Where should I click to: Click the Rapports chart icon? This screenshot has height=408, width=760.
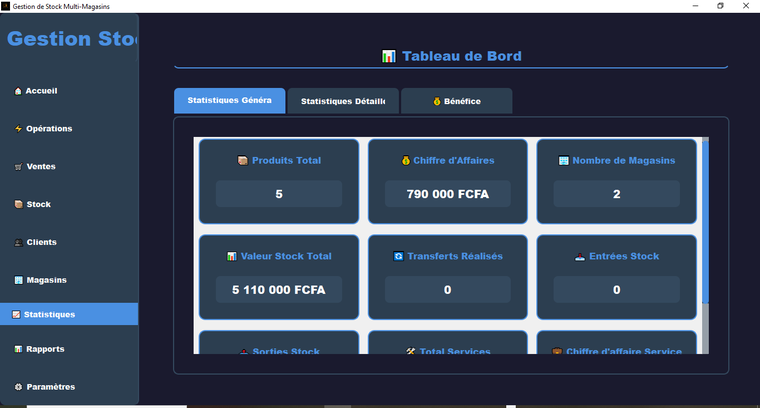pos(18,349)
